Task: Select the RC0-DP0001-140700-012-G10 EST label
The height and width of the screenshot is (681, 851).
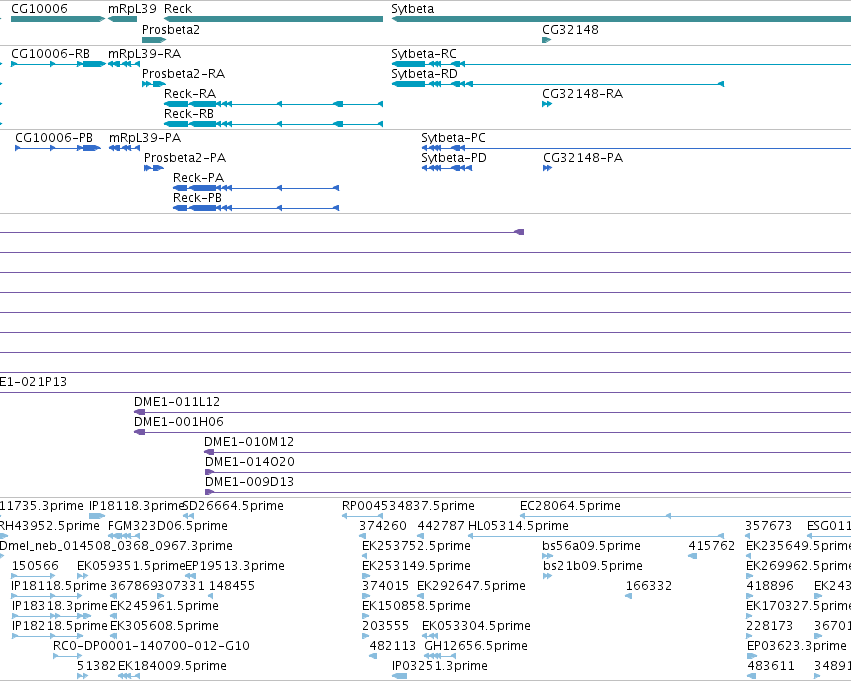Action: 151,646
